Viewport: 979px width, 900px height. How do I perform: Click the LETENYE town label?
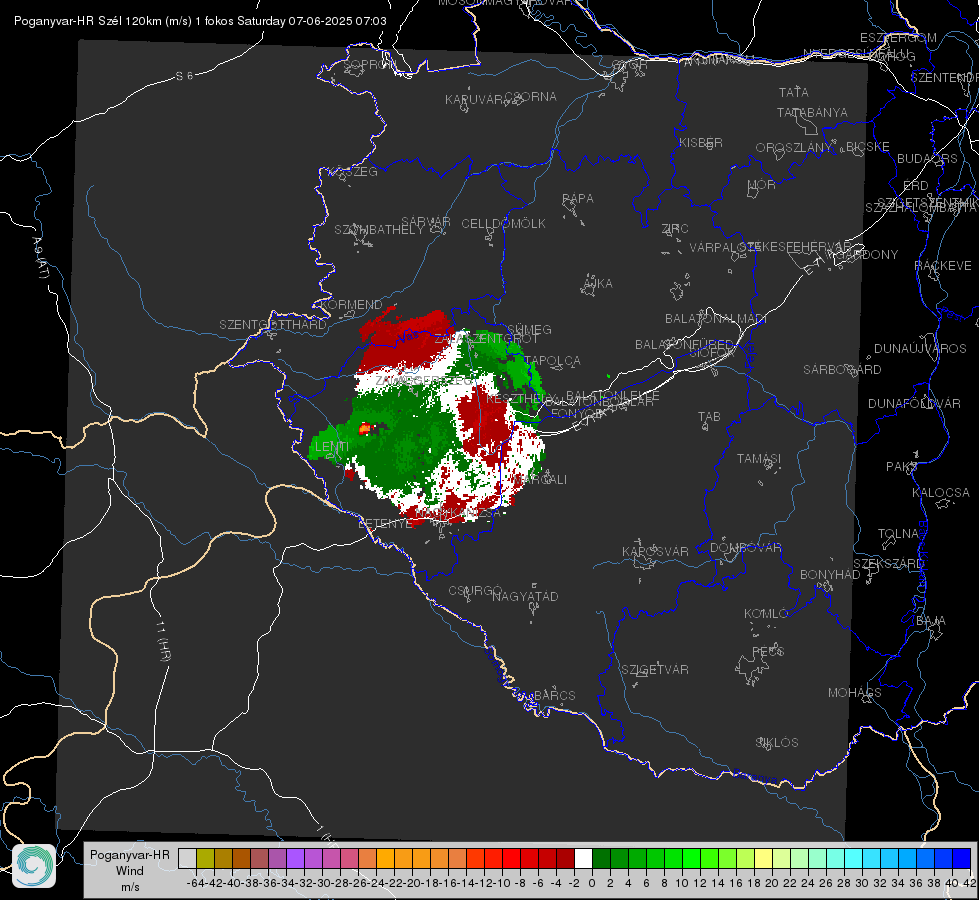(385, 523)
